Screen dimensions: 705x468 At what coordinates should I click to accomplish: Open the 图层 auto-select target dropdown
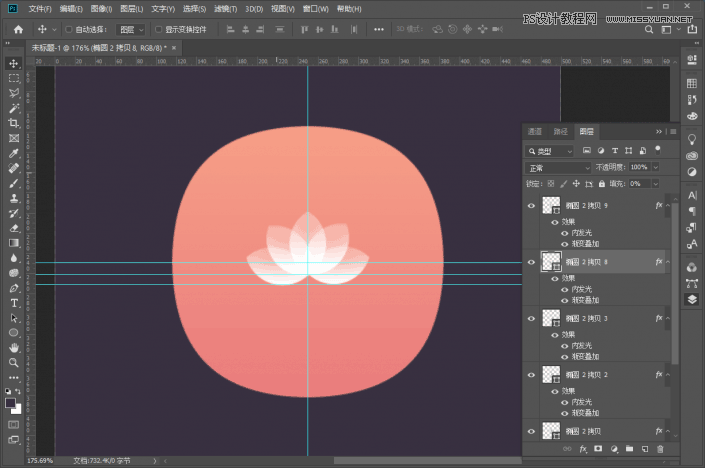[131, 30]
